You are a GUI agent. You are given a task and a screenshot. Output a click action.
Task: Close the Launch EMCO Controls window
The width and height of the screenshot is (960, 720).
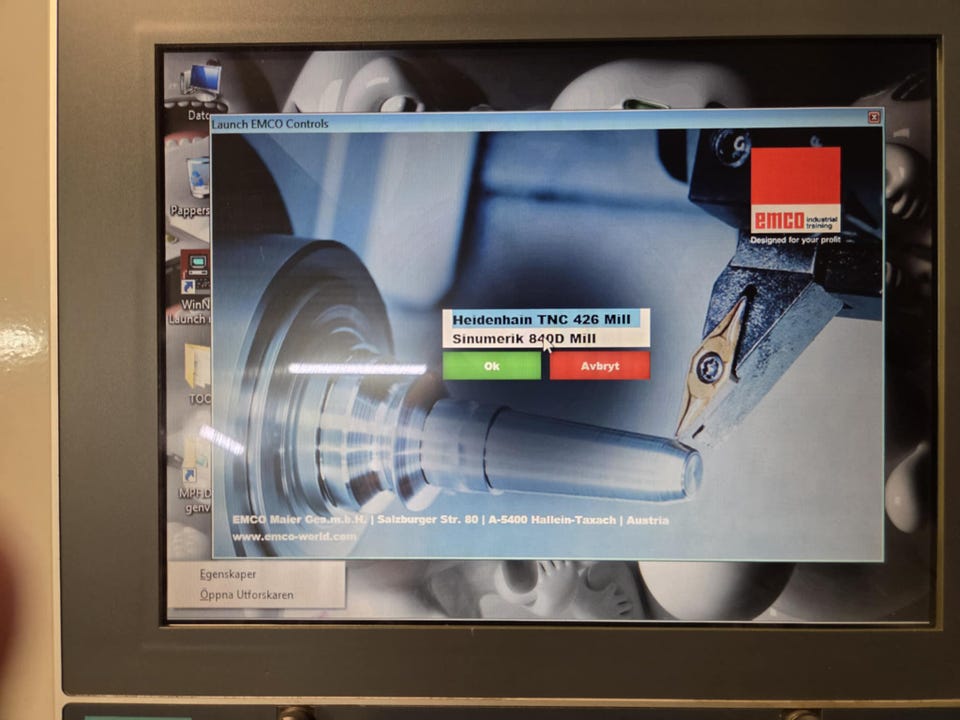click(874, 117)
